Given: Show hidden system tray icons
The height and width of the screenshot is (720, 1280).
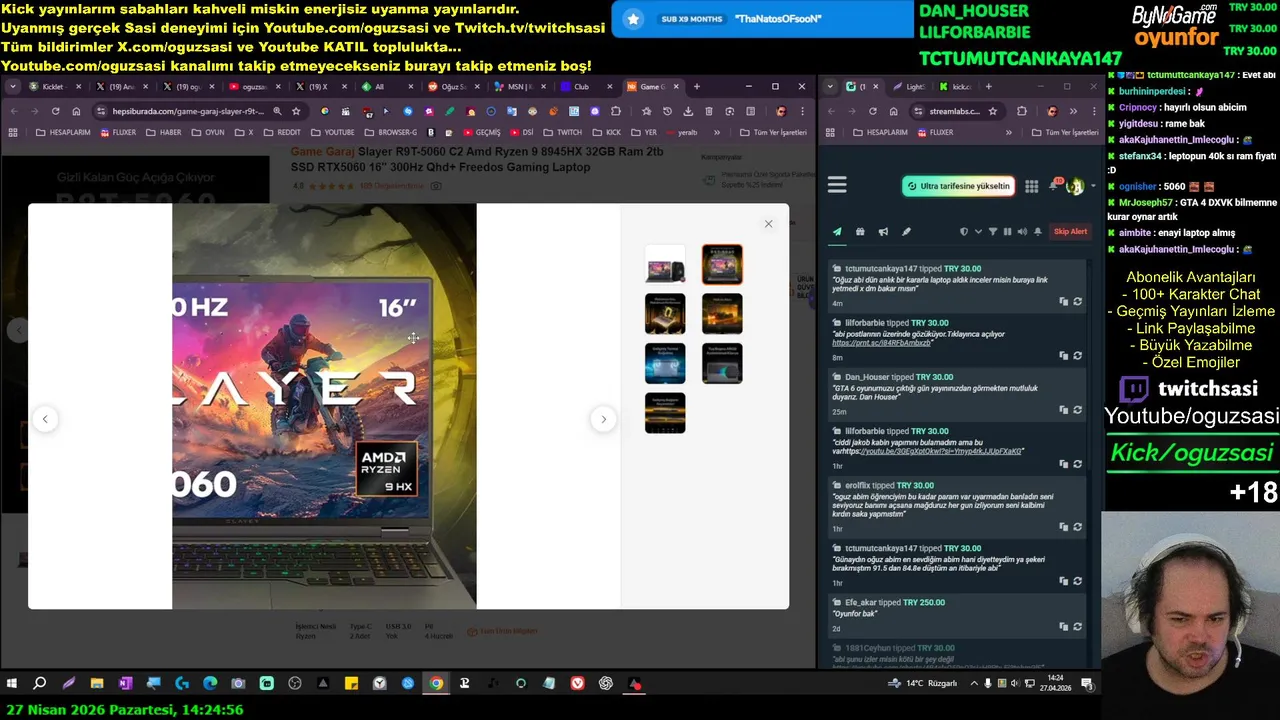Looking at the screenshot, I should [x=974, y=684].
